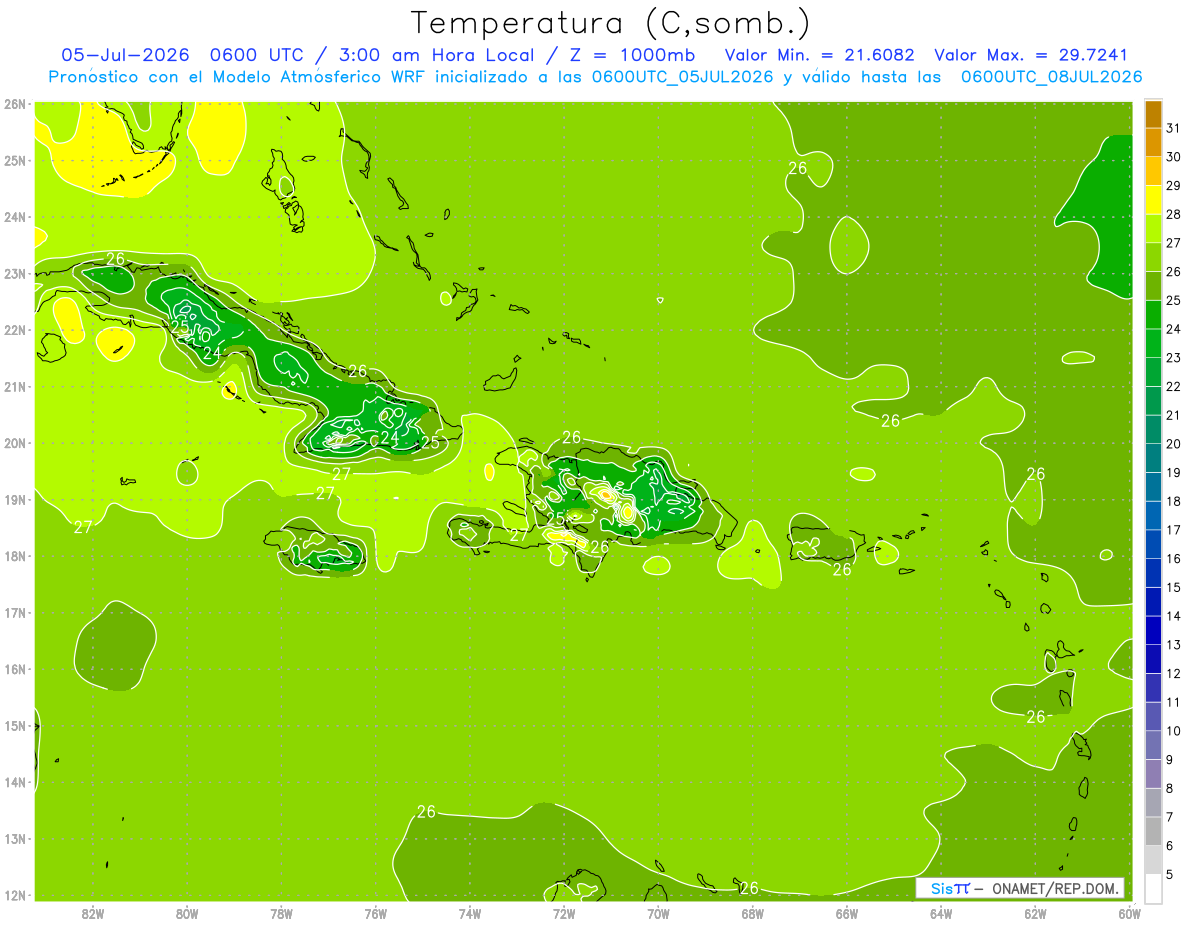Click the '64W' longitude axis label

coord(941,913)
